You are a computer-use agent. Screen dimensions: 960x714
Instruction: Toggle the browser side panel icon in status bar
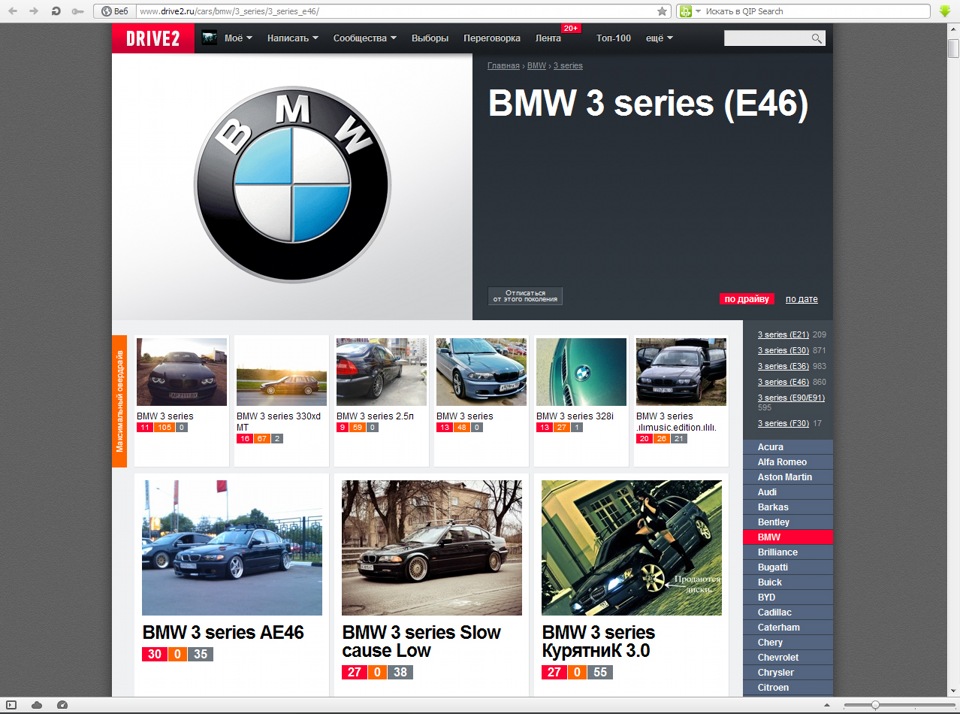11,705
